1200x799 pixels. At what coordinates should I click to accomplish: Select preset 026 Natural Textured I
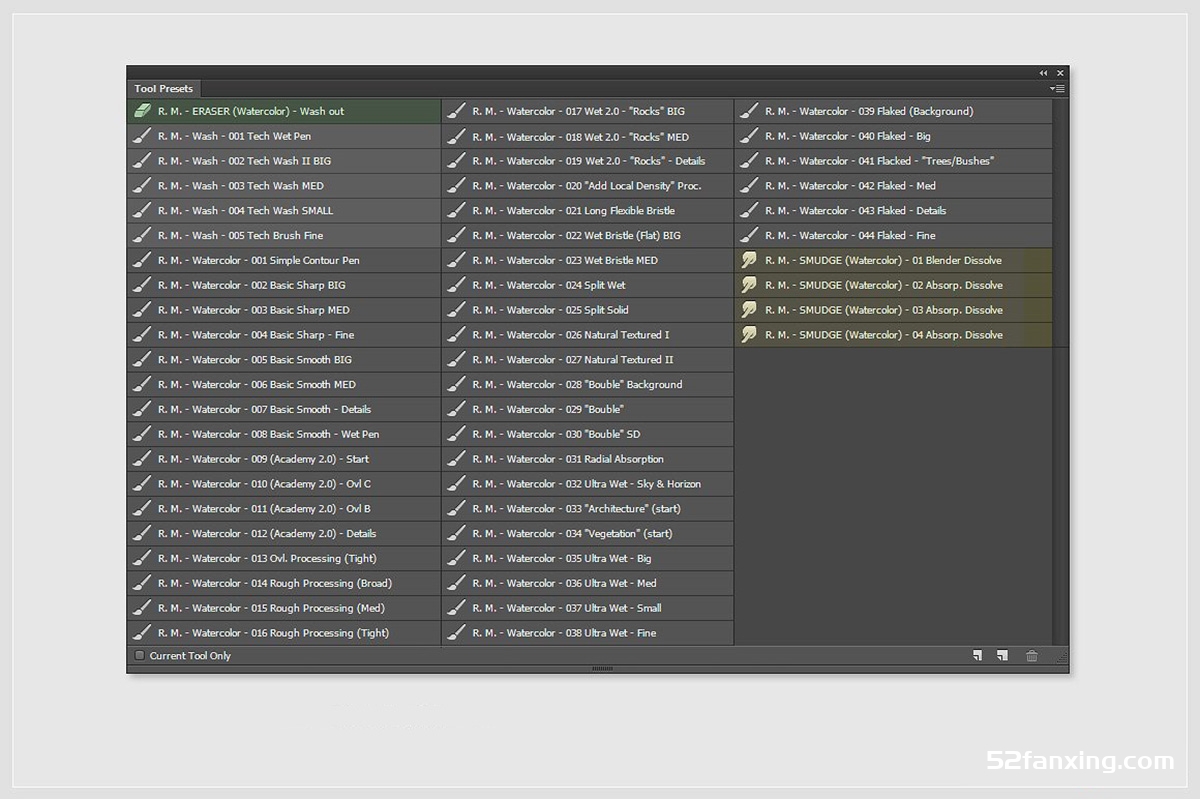588,335
